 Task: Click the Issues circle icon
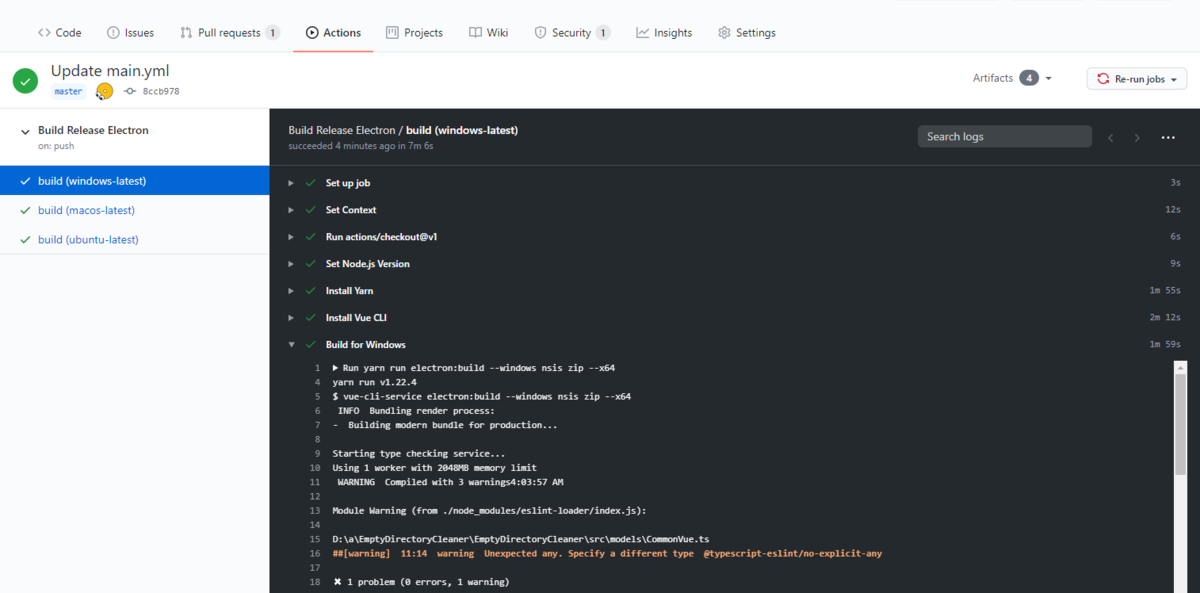pos(113,33)
